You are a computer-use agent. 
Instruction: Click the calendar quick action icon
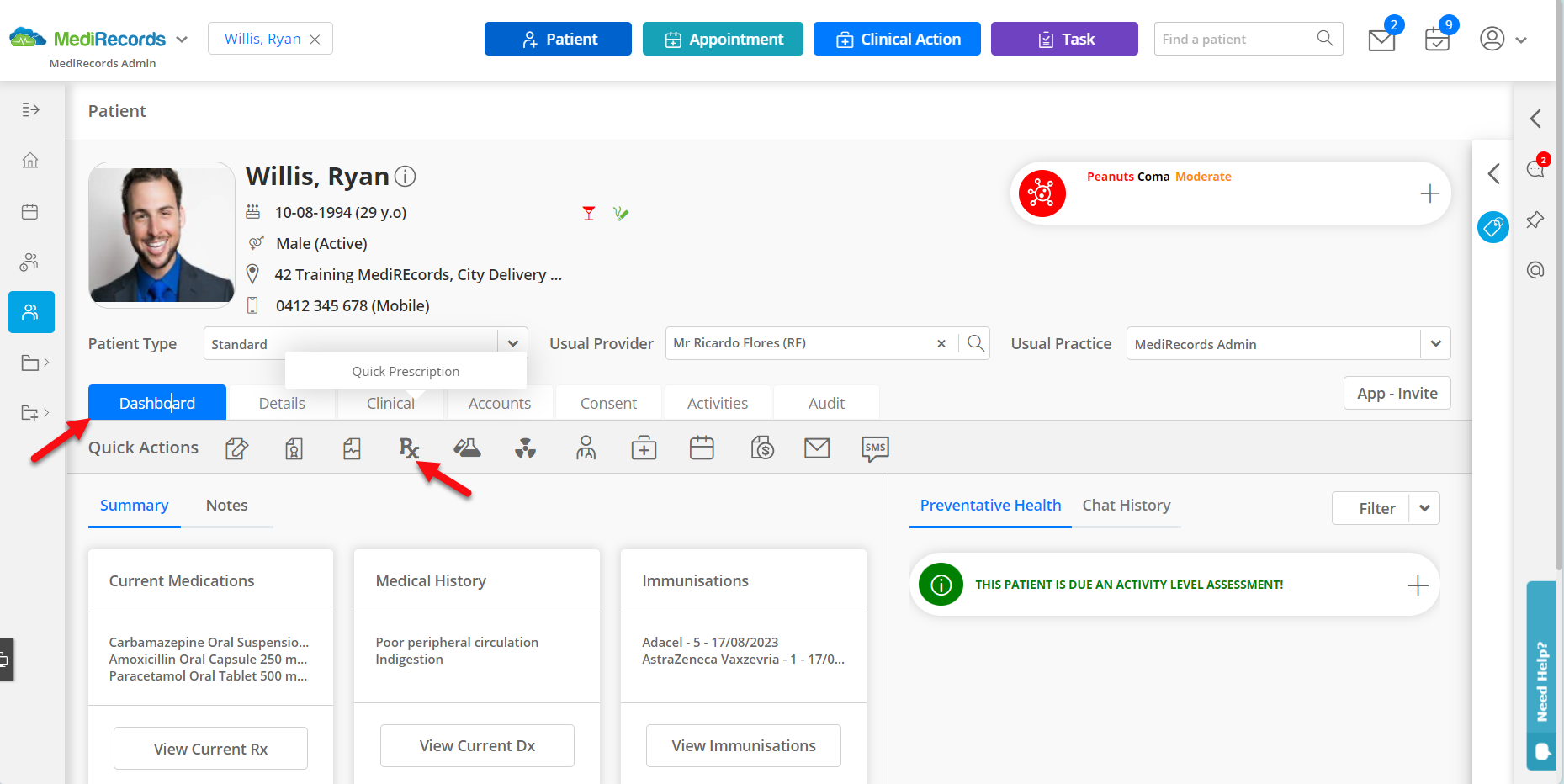click(702, 448)
